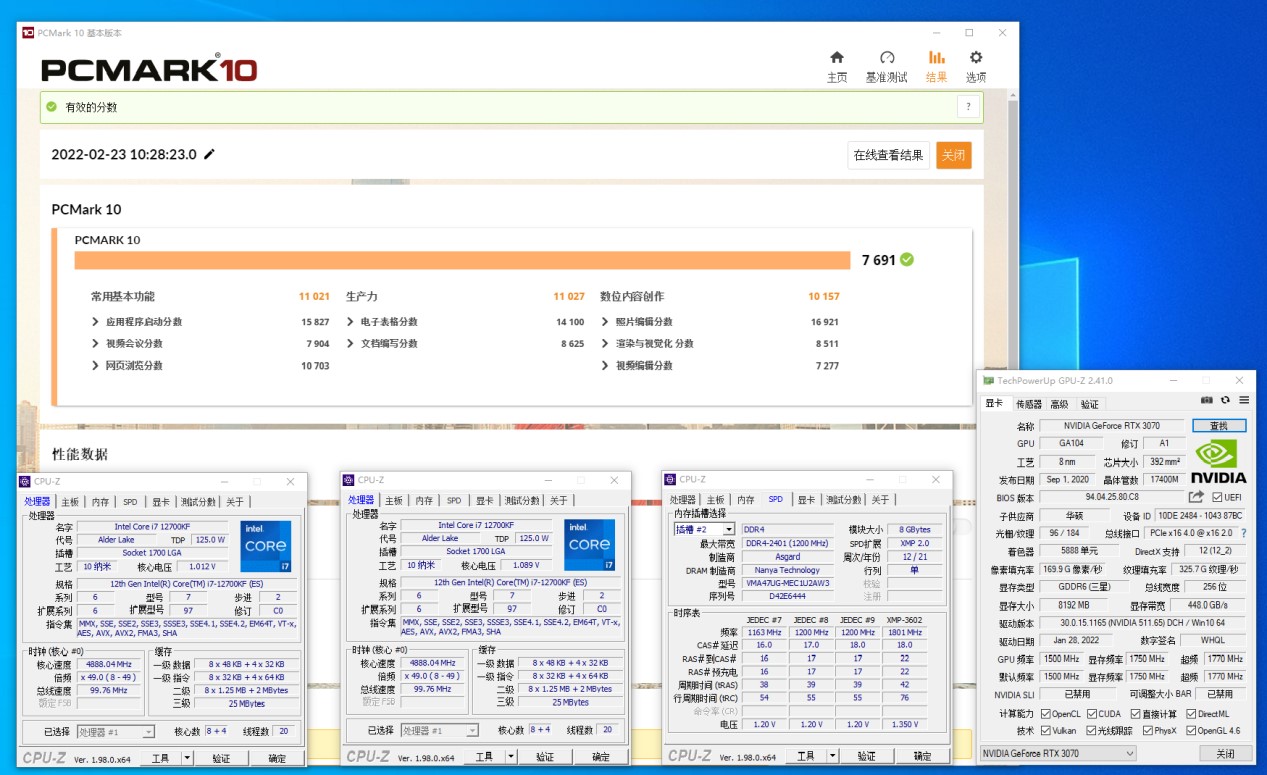Toggle the UEFI checkbox in GPU-Z
This screenshot has width=1267, height=775.
click(x=1217, y=497)
